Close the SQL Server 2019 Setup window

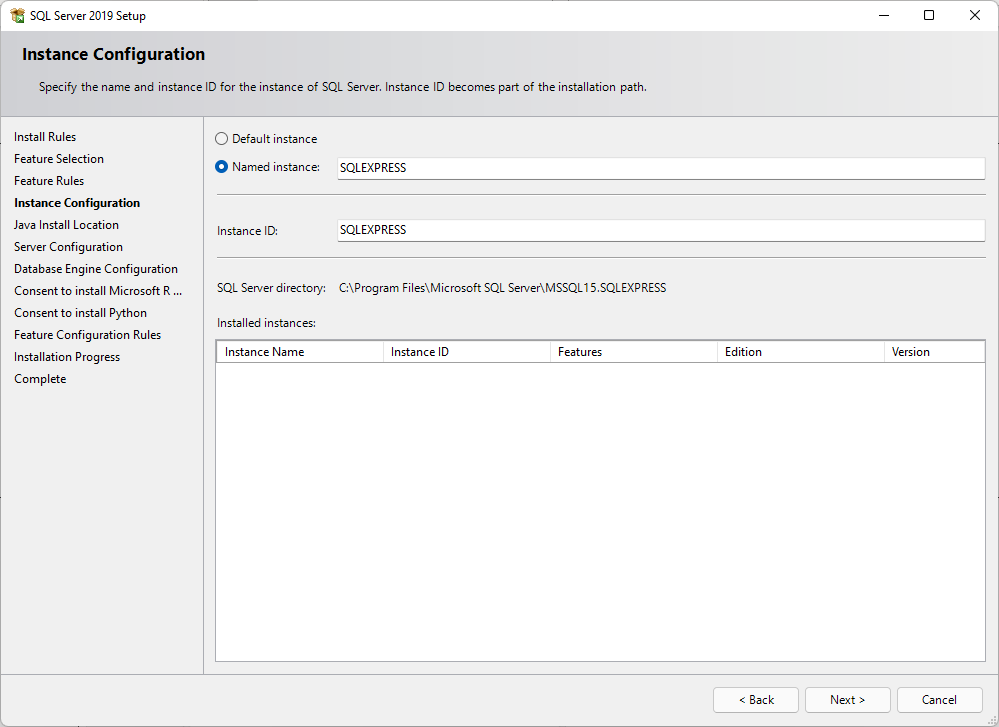(974, 15)
